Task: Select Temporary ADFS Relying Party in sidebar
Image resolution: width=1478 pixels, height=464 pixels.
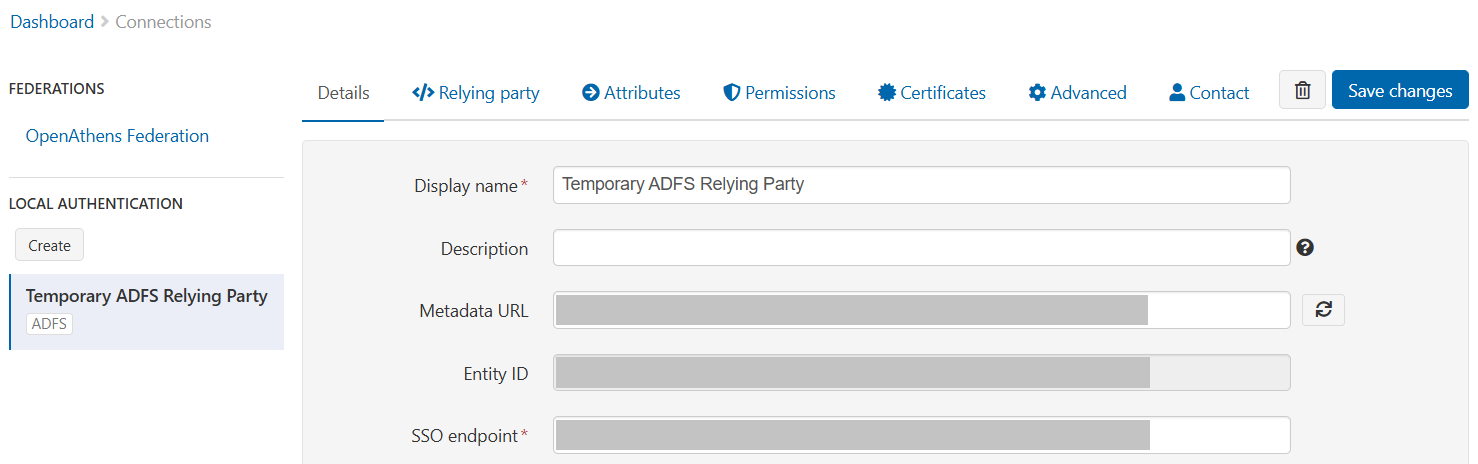Action: pos(146,312)
